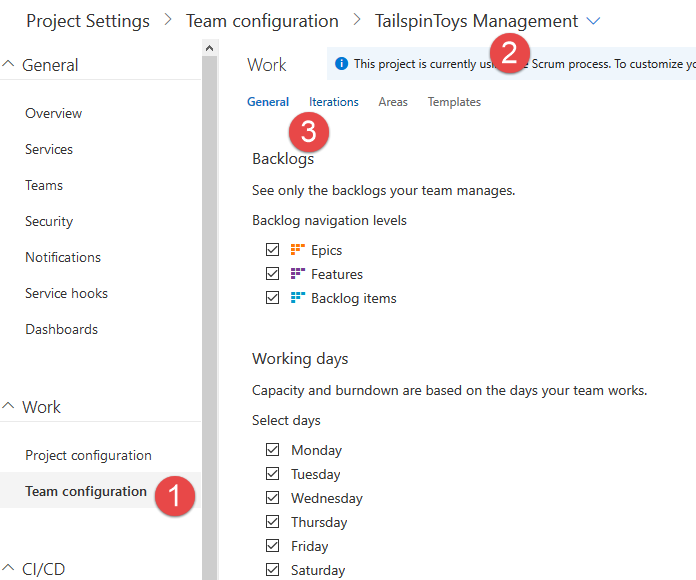The width and height of the screenshot is (696, 580).
Task: Select the Templates tab
Action: coord(454,102)
